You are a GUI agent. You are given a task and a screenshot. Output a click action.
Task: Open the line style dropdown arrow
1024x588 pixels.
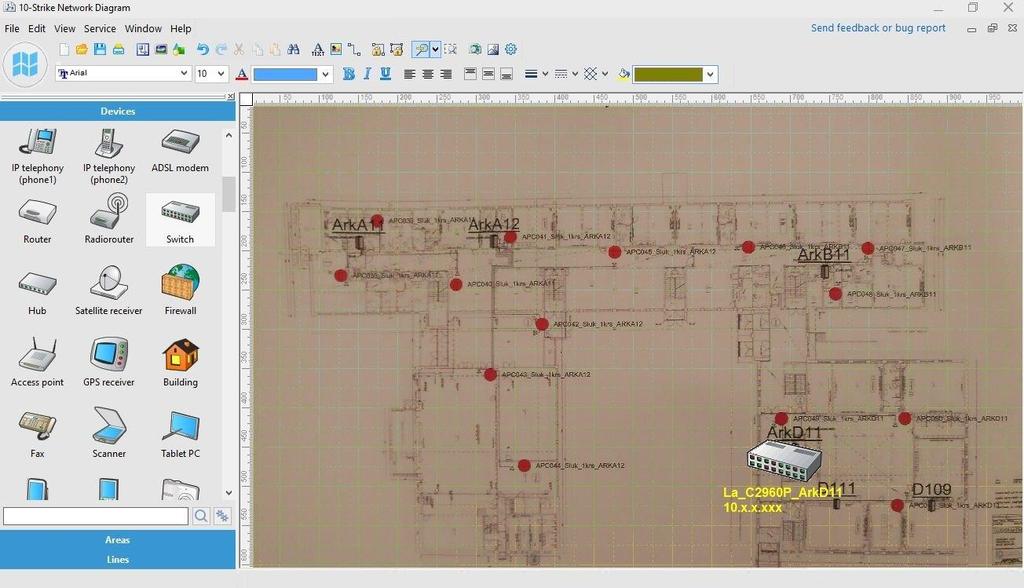pos(575,74)
